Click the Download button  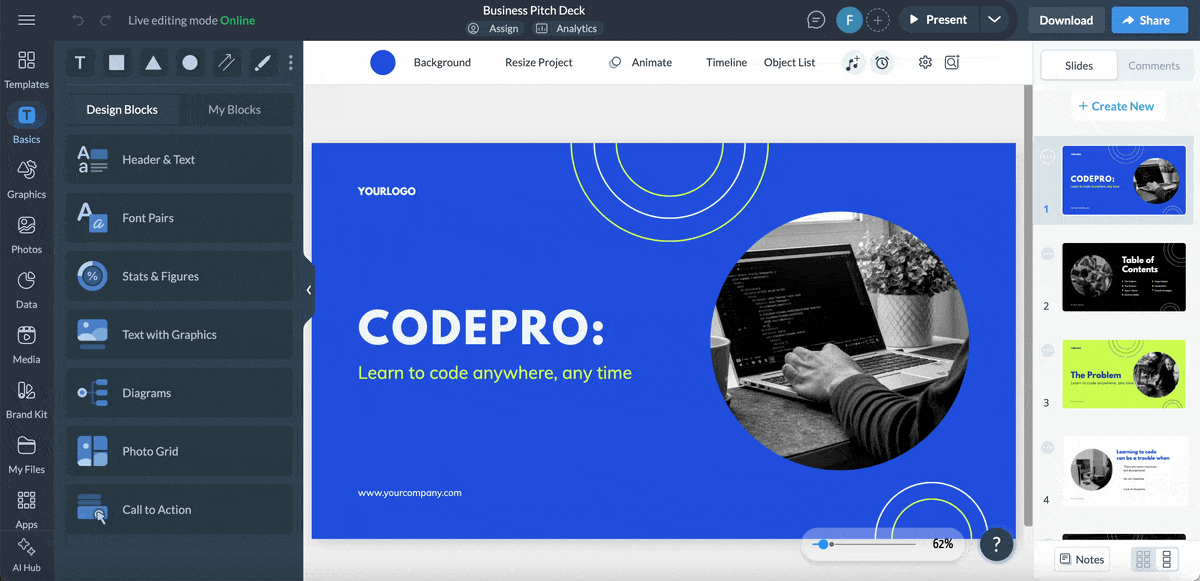coord(1066,20)
